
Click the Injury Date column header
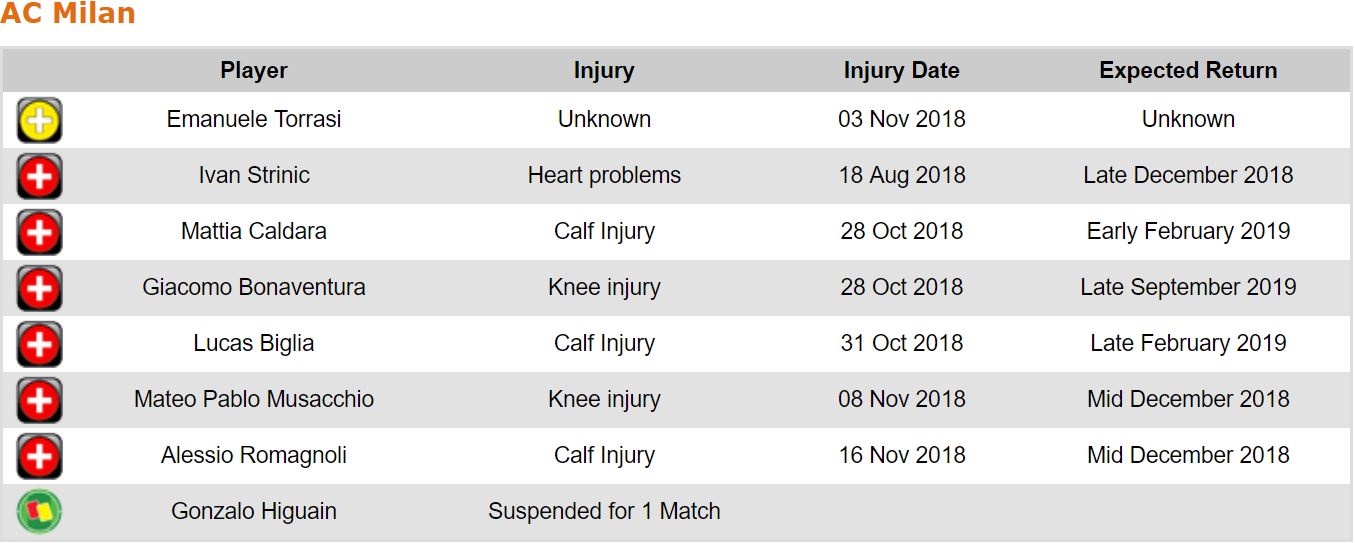[x=901, y=71]
